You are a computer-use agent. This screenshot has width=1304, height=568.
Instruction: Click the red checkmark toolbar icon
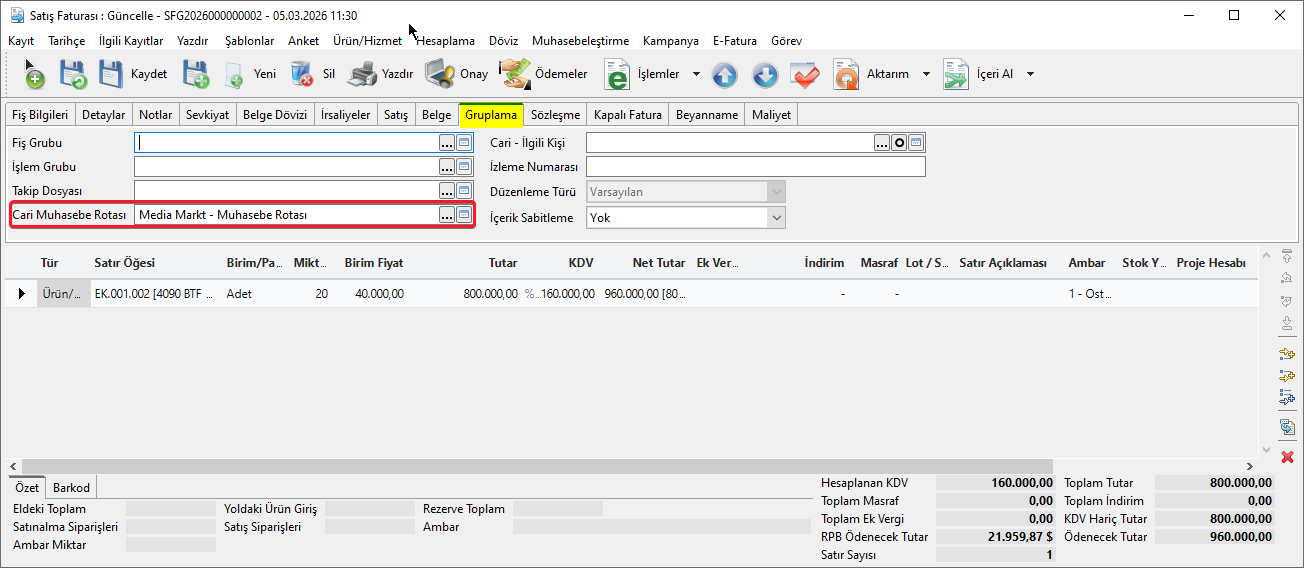point(804,75)
